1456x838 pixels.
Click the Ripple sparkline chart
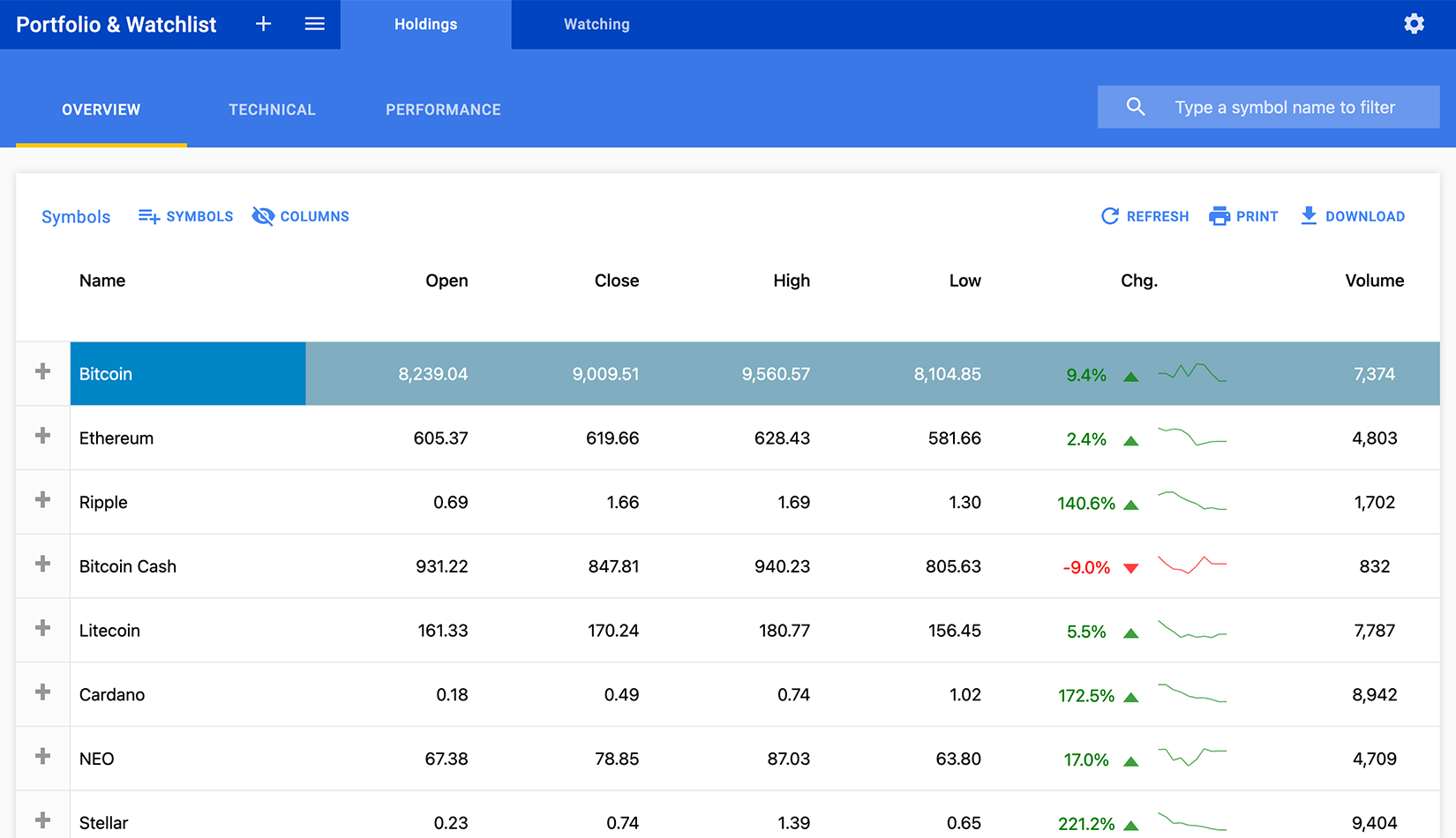pos(1192,500)
